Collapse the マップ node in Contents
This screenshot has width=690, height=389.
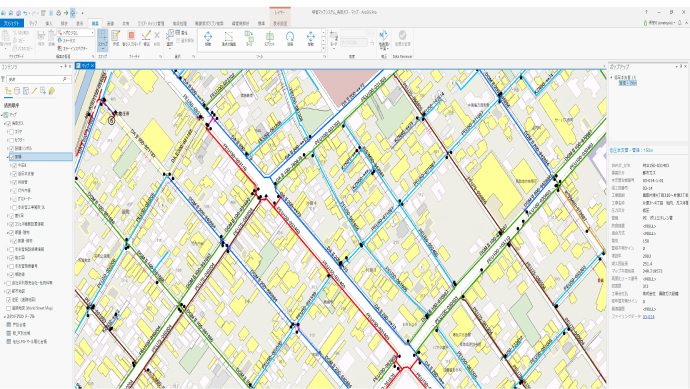coord(2,115)
